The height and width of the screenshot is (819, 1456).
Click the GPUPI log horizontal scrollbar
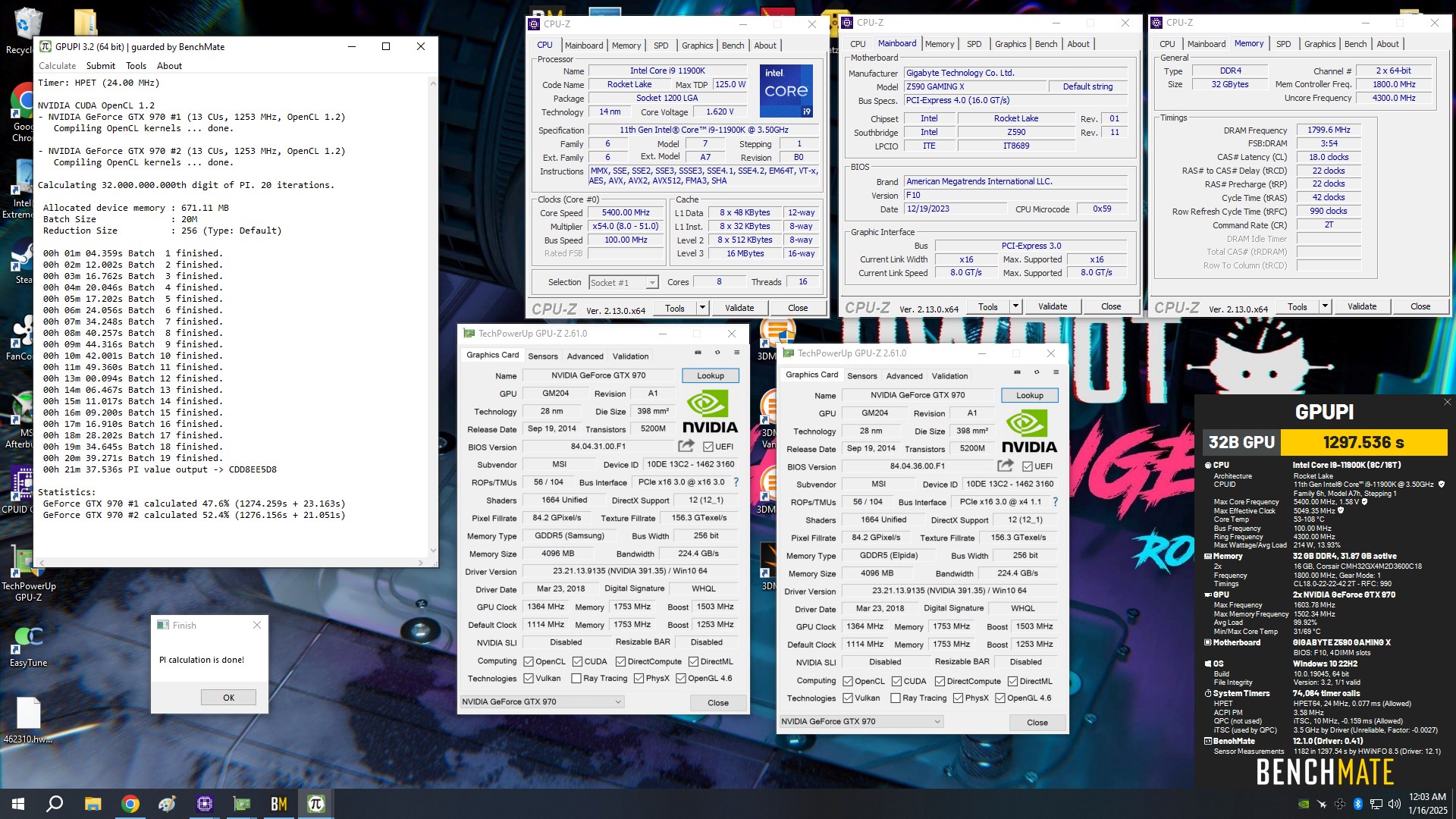coord(231,563)
